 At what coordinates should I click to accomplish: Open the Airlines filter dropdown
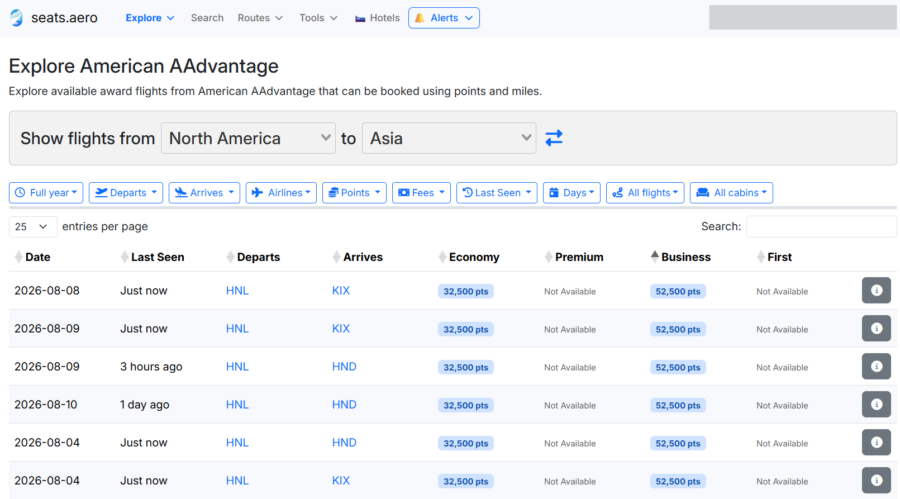coord(281,193)
